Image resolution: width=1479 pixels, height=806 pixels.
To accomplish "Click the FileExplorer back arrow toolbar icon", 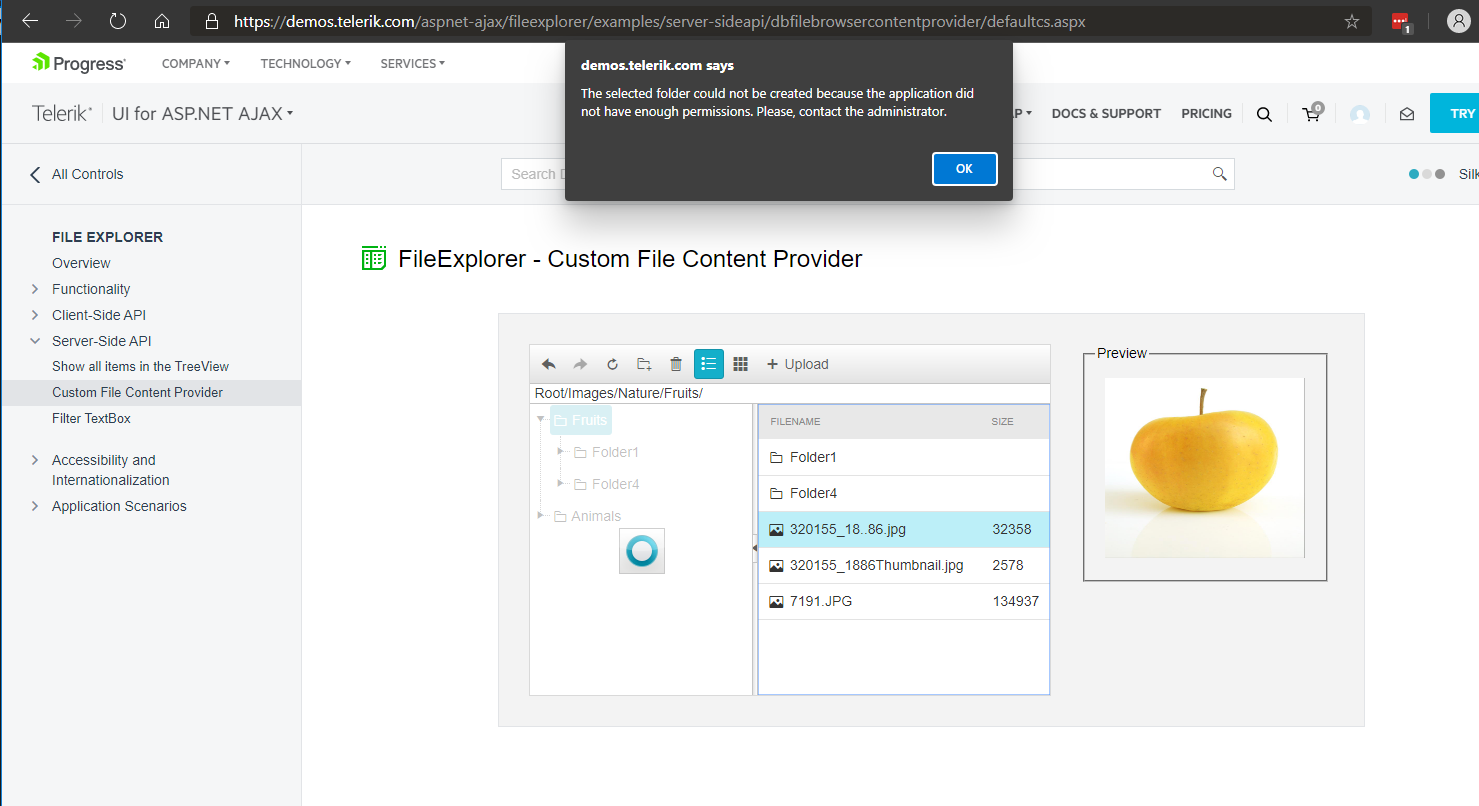I will pyautogui.click(x=548, y=364).
